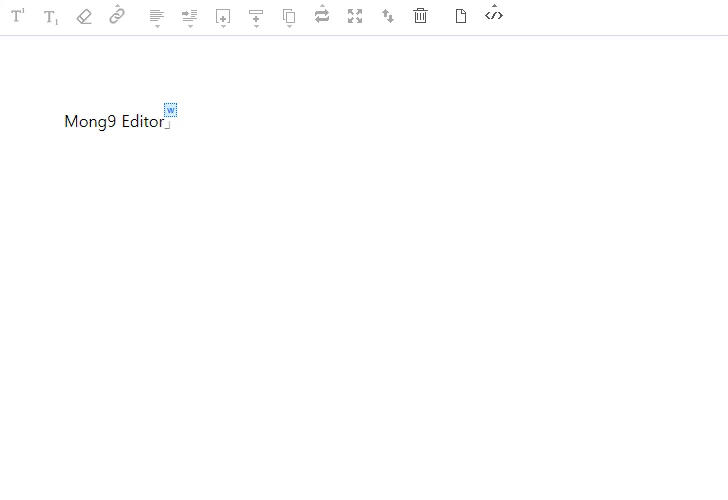Screen dimensions: 728x500
Task: Expand the text alignment options
Action: 156,17
